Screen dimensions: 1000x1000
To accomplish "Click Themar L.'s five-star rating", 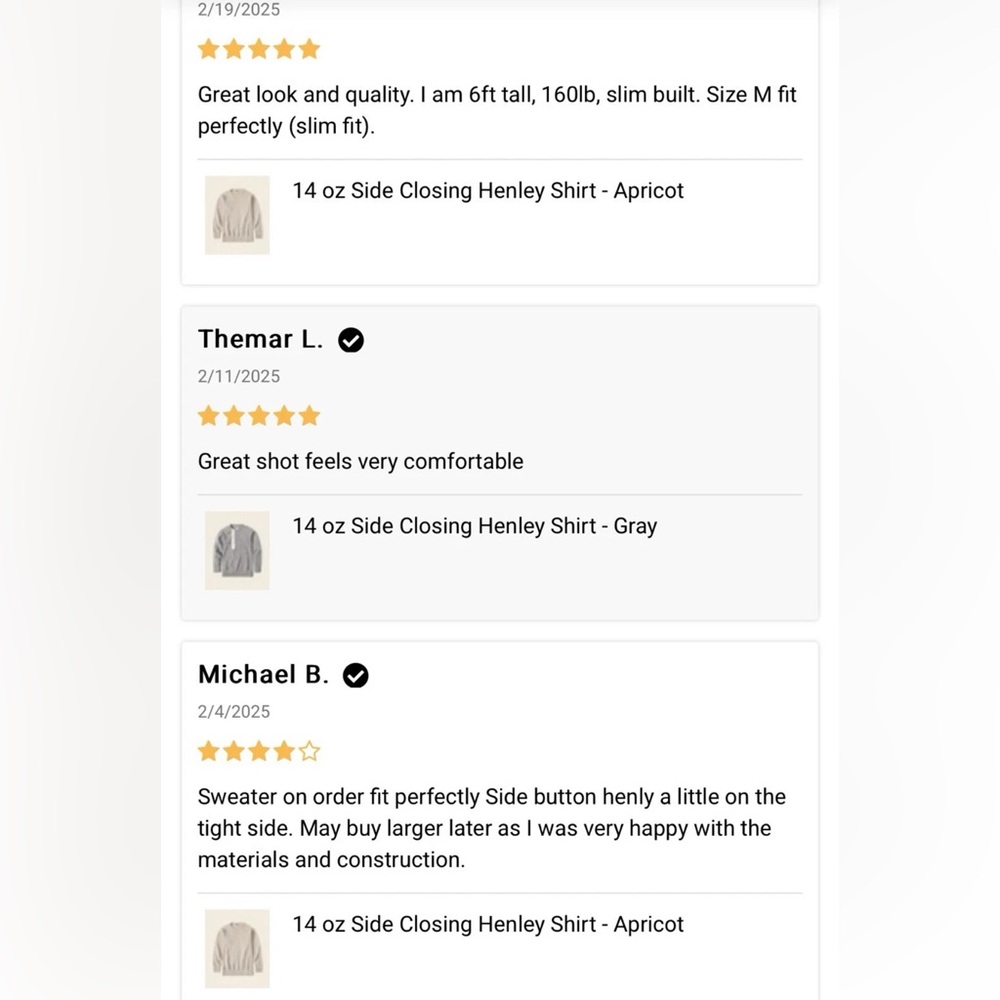I will tap(258, 416).
